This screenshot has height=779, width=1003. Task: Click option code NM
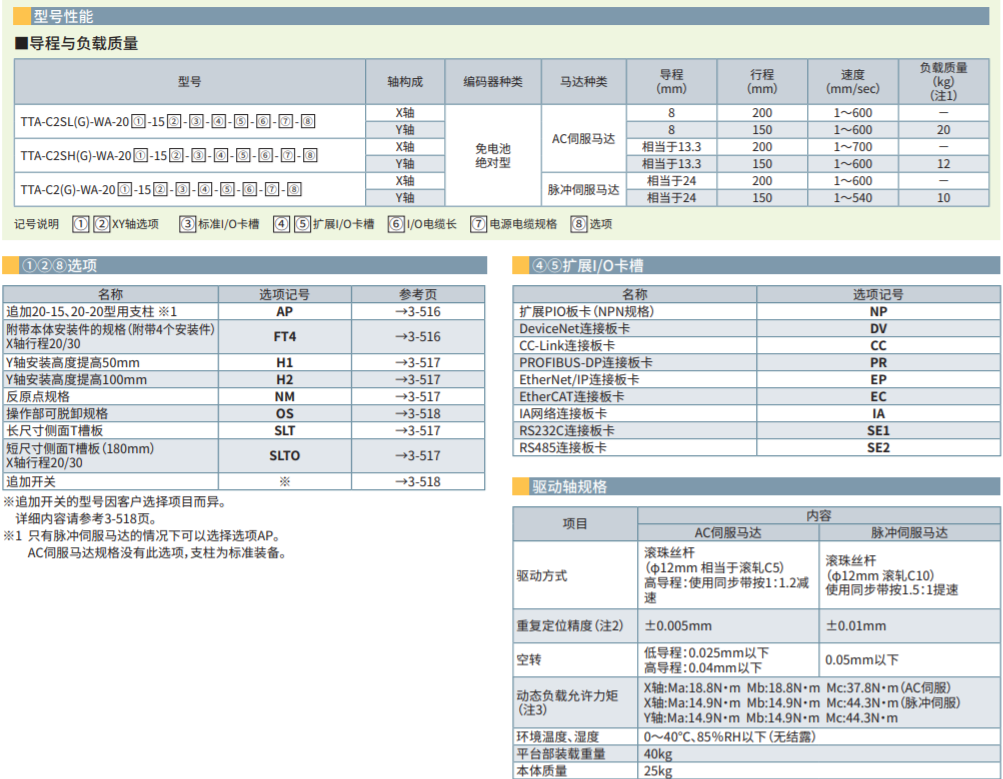pyautogui.click(x=285, y=397)
